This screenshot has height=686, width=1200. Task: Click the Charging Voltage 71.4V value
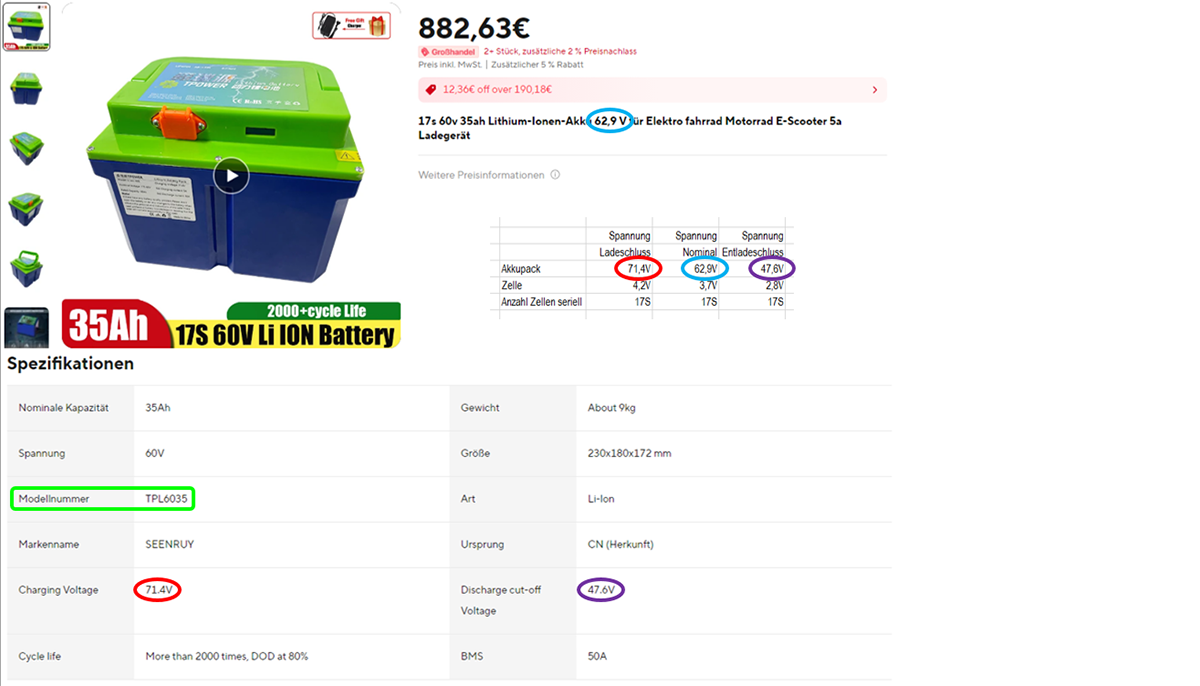[158, 590]
